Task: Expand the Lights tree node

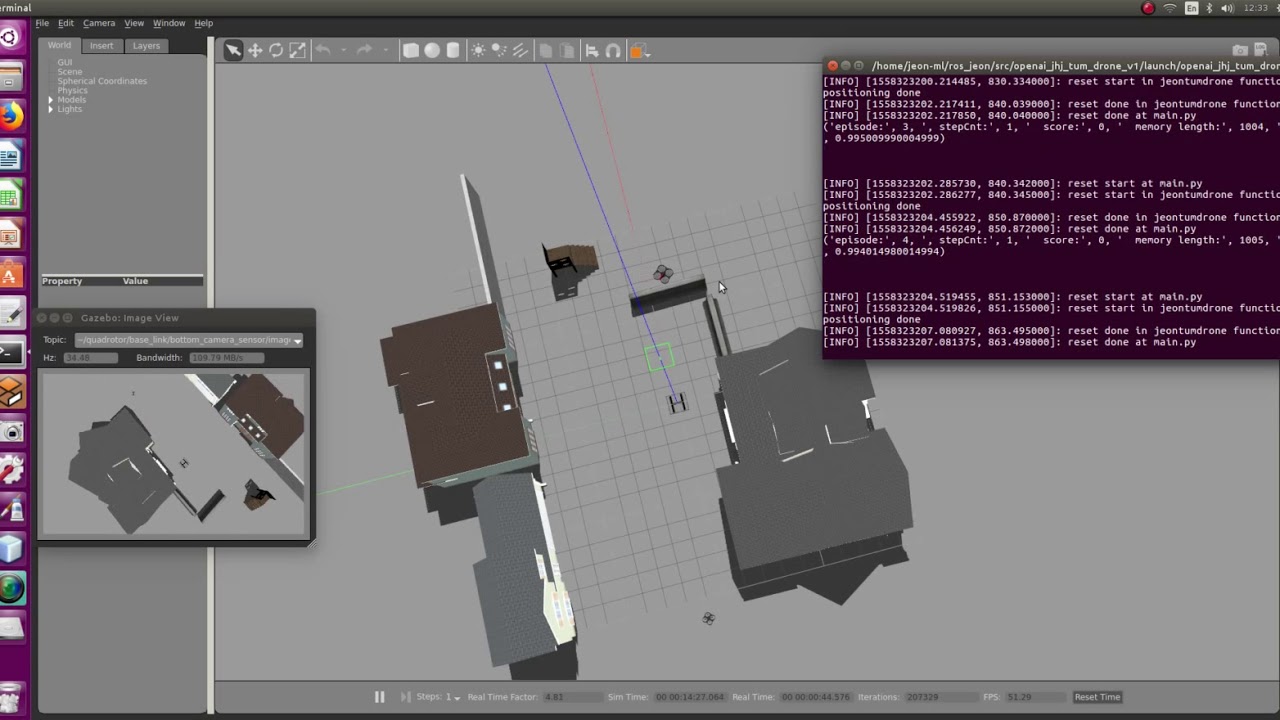Action: click(50, 109)
